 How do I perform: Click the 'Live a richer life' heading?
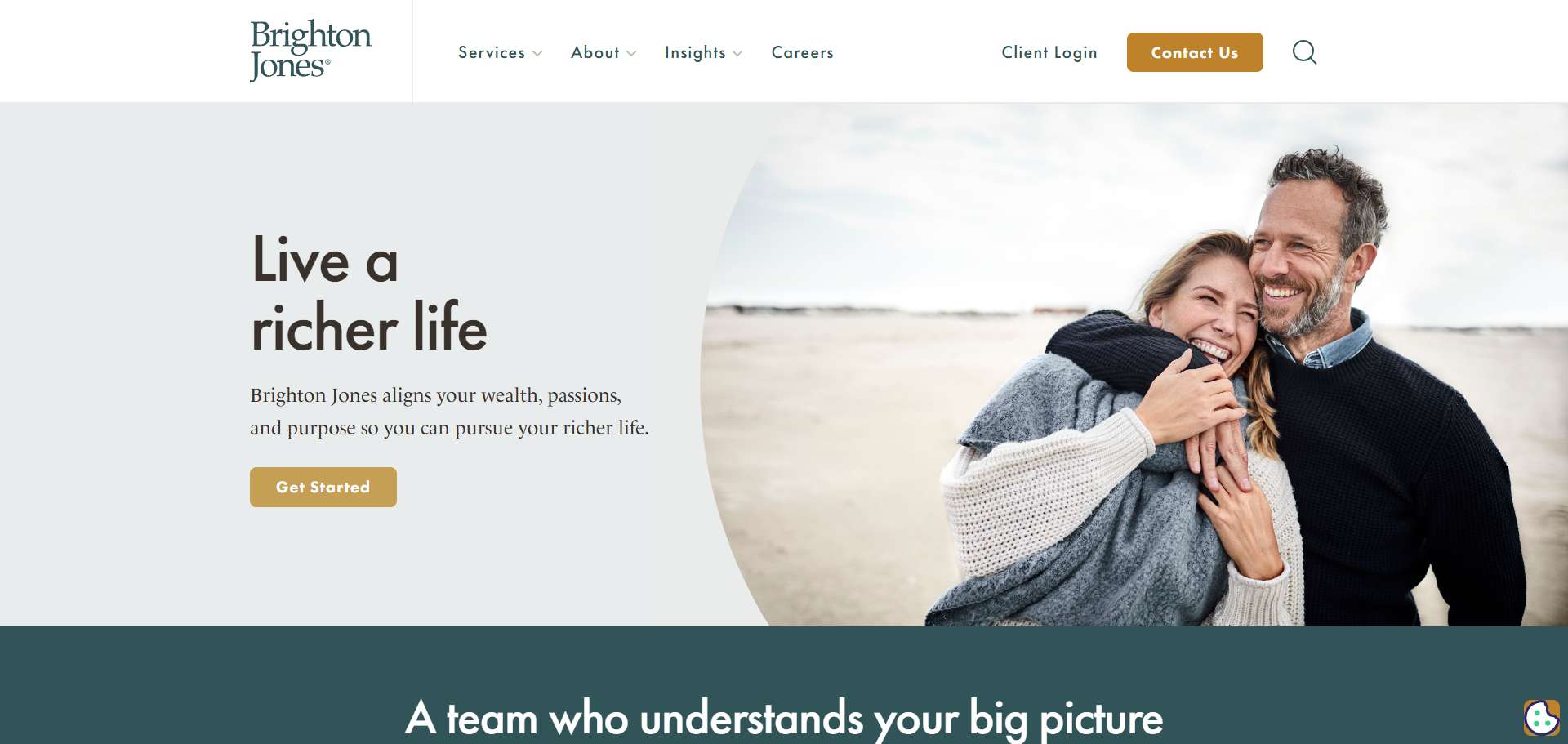(369, 292)
